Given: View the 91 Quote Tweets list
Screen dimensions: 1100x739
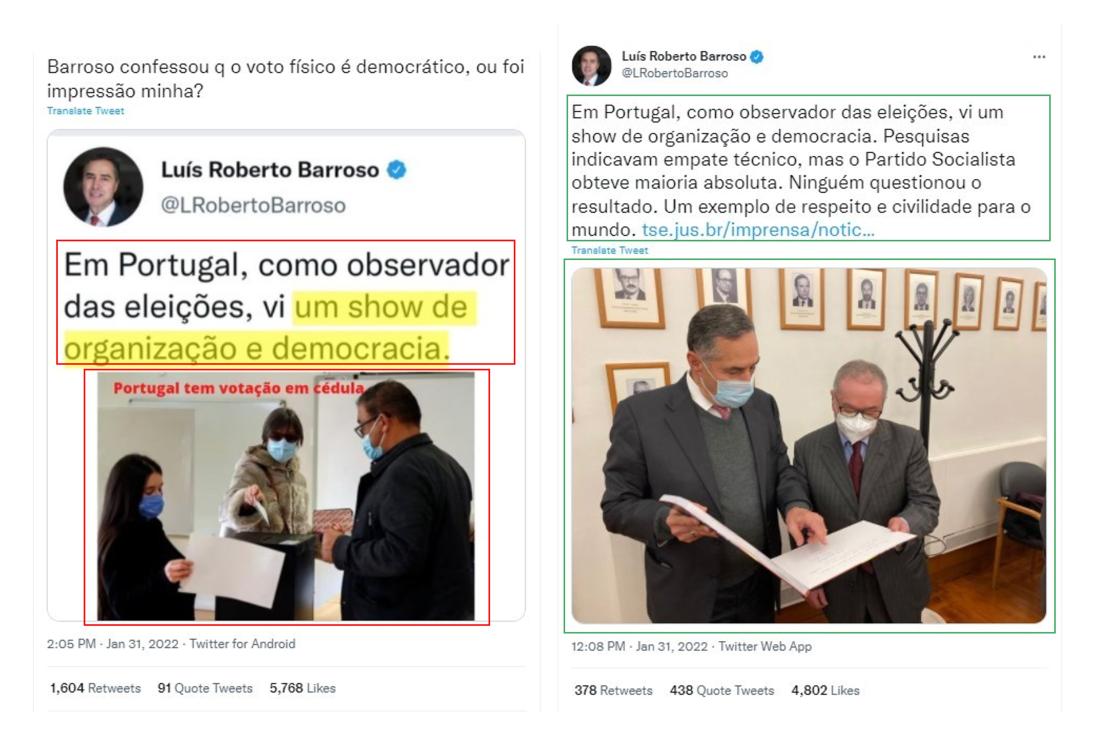Looking at the screenshot, I should pos(205,688).
